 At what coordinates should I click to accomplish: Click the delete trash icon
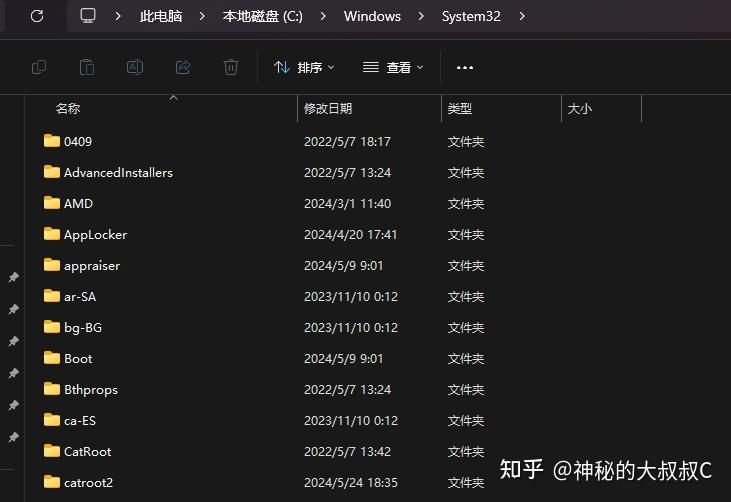point(231,68)
